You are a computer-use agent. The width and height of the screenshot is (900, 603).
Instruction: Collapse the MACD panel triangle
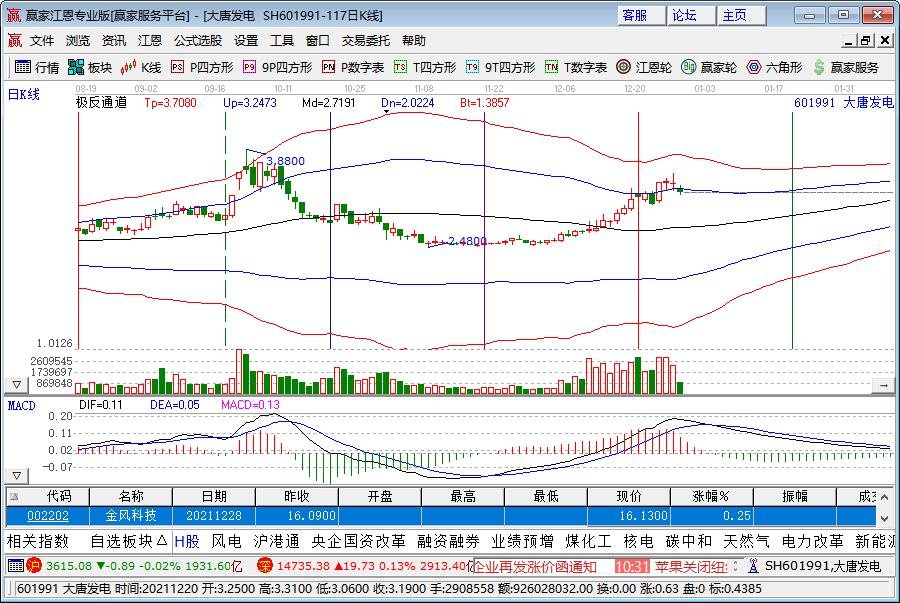coord(16,476)
